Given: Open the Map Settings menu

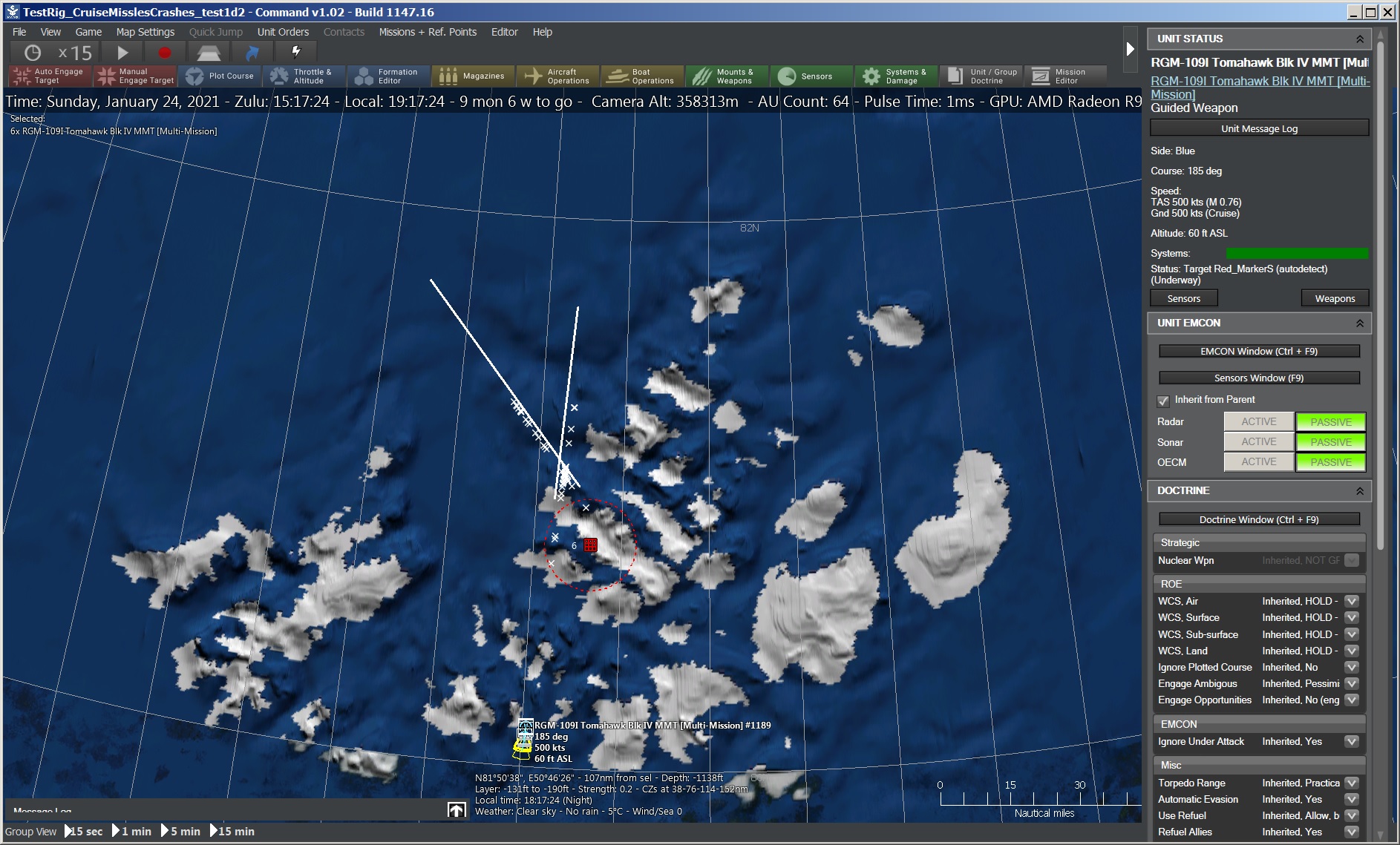Looking at the screenshot, I should [145, 32].
